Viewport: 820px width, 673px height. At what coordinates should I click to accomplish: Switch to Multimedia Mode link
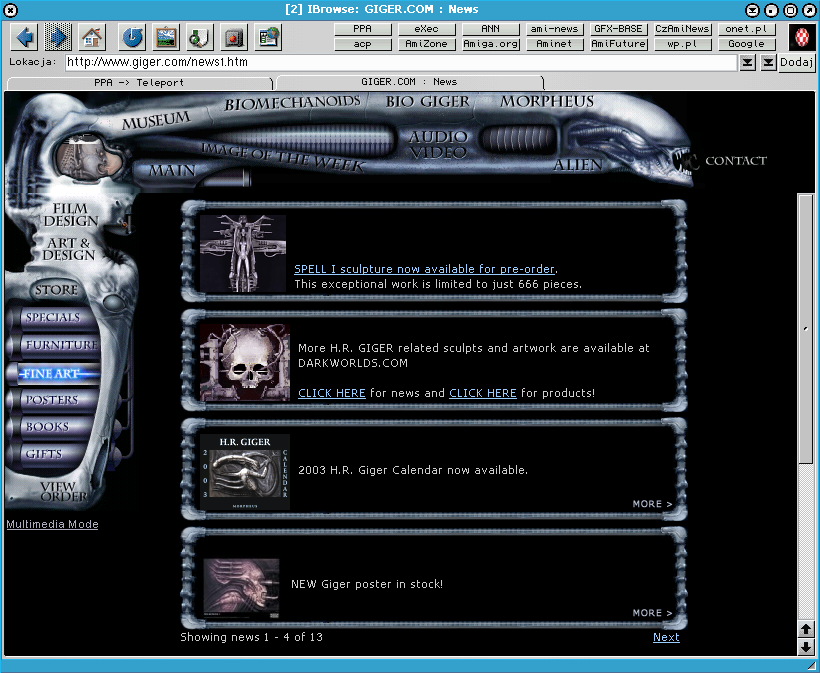click(52, 524)
